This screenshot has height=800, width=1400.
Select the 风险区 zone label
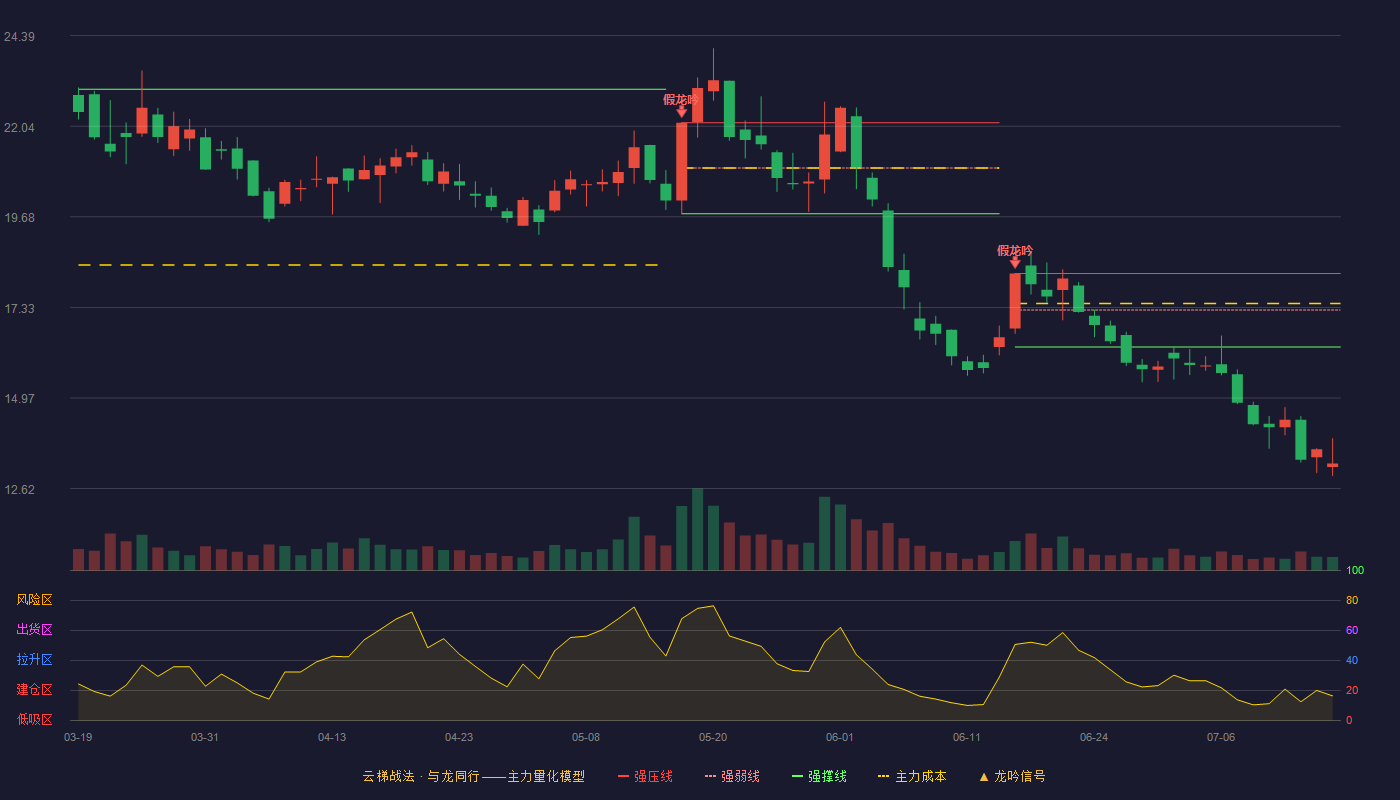tap(34, 600)
